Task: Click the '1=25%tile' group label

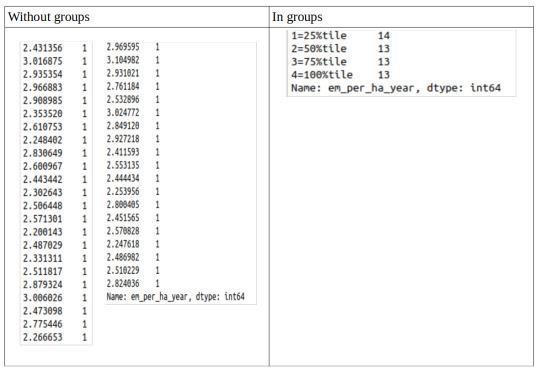Action: click(319, 35)
